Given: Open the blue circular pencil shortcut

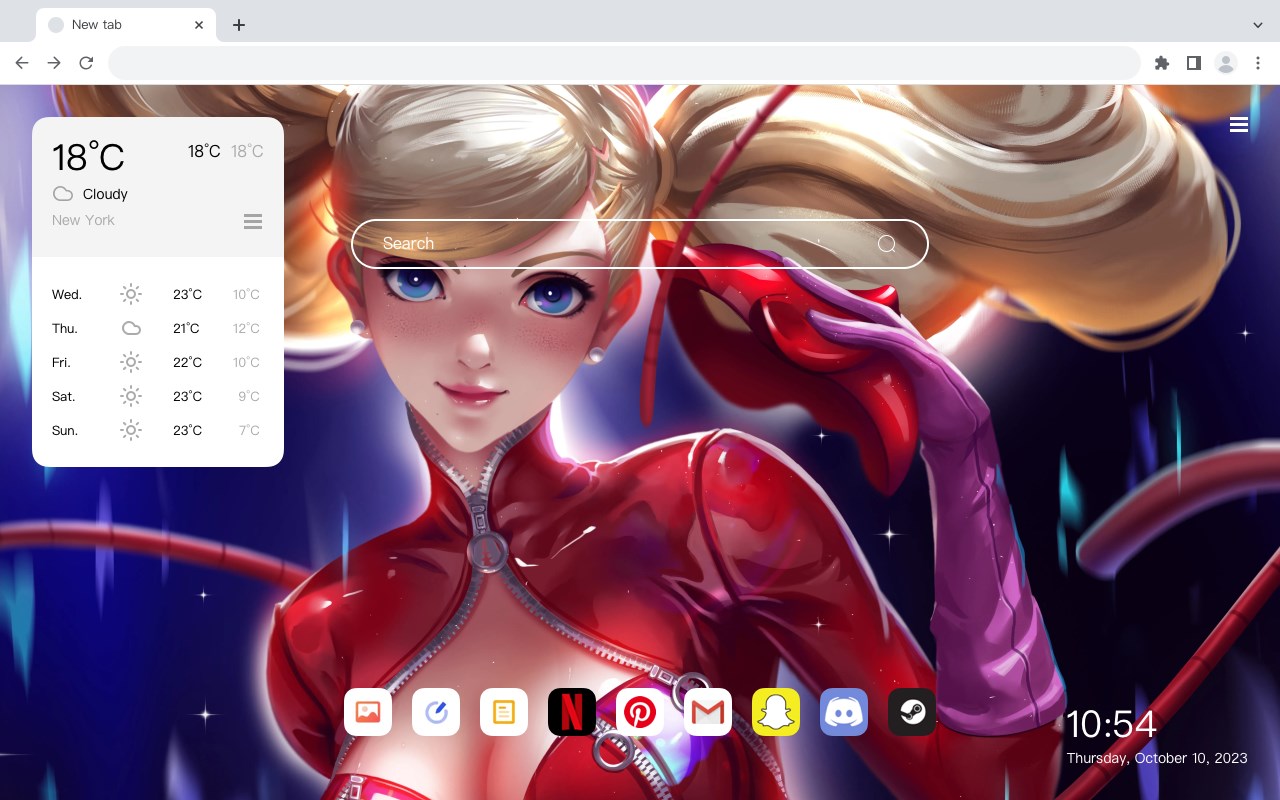Looking at the screenshot, I should point(436,712).
